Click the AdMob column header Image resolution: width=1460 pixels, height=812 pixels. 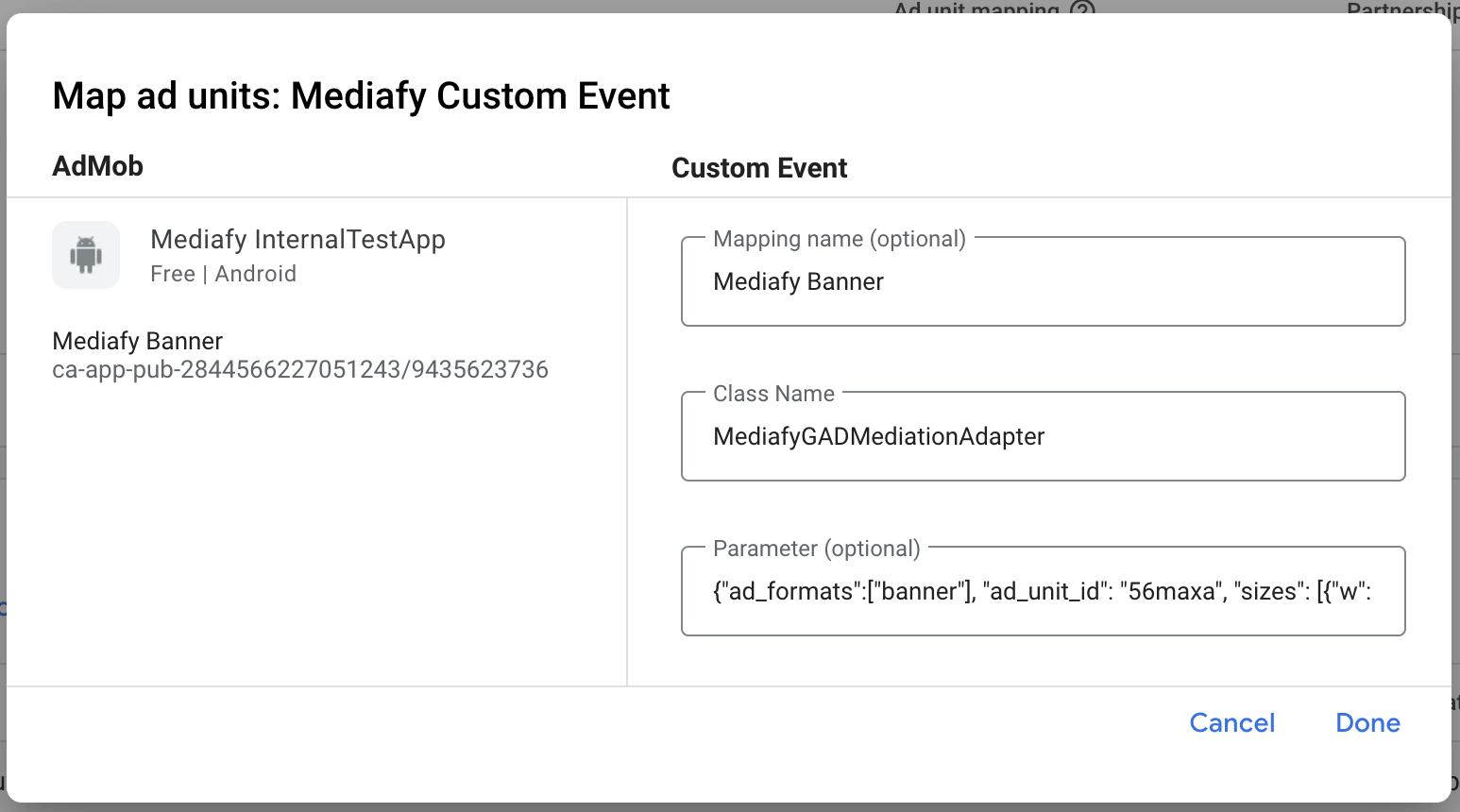(x=98, y=166)
